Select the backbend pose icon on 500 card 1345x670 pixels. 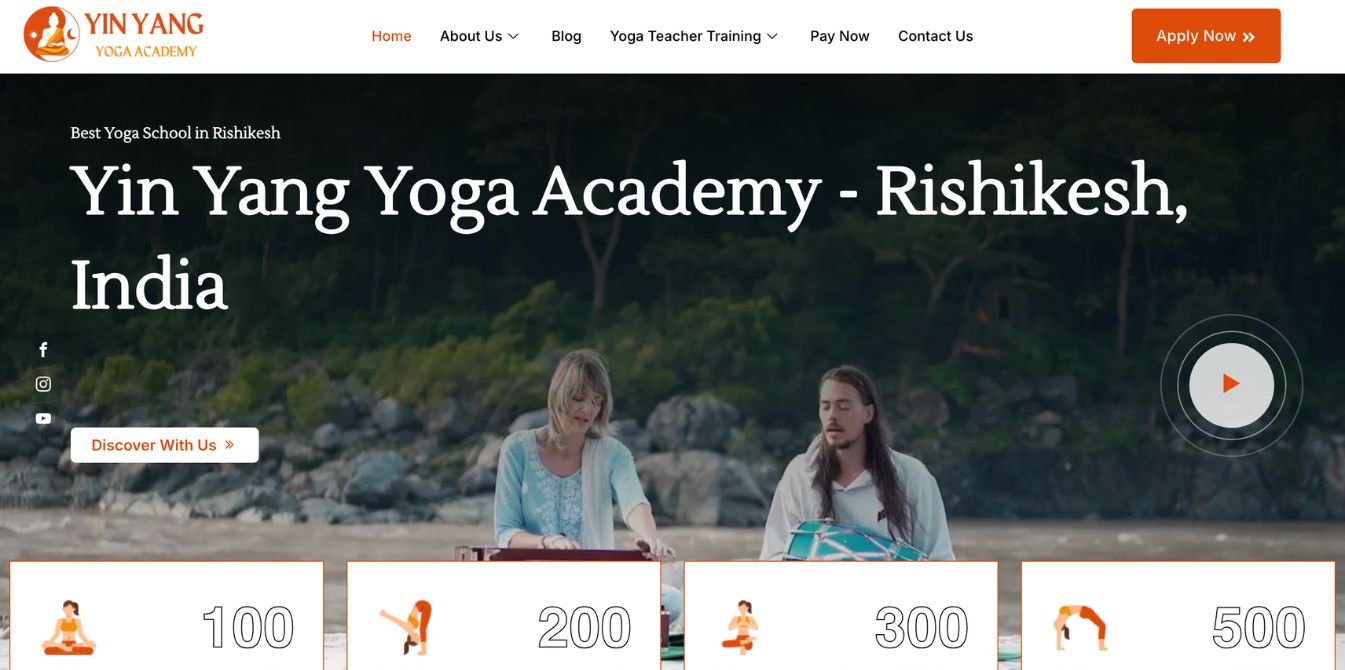coord(1080,628)
